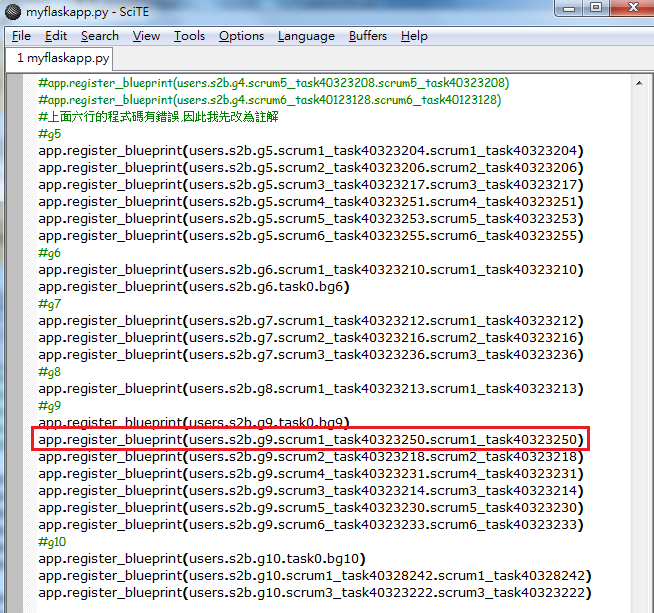The image size is (654, 613).
Task: Click commented line with scrum5_task40323208
Action: [x=274, y=83]
